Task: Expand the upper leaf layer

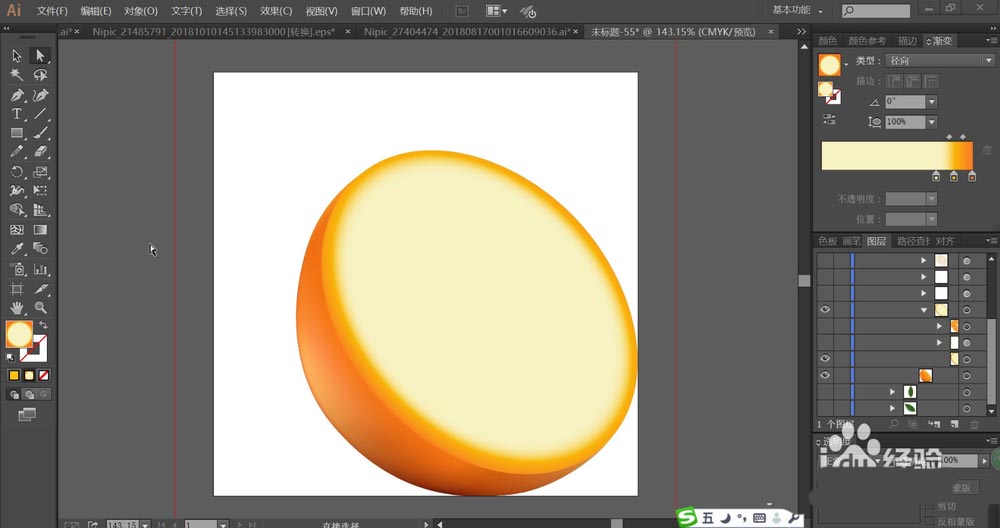Action: coord(893,392)
